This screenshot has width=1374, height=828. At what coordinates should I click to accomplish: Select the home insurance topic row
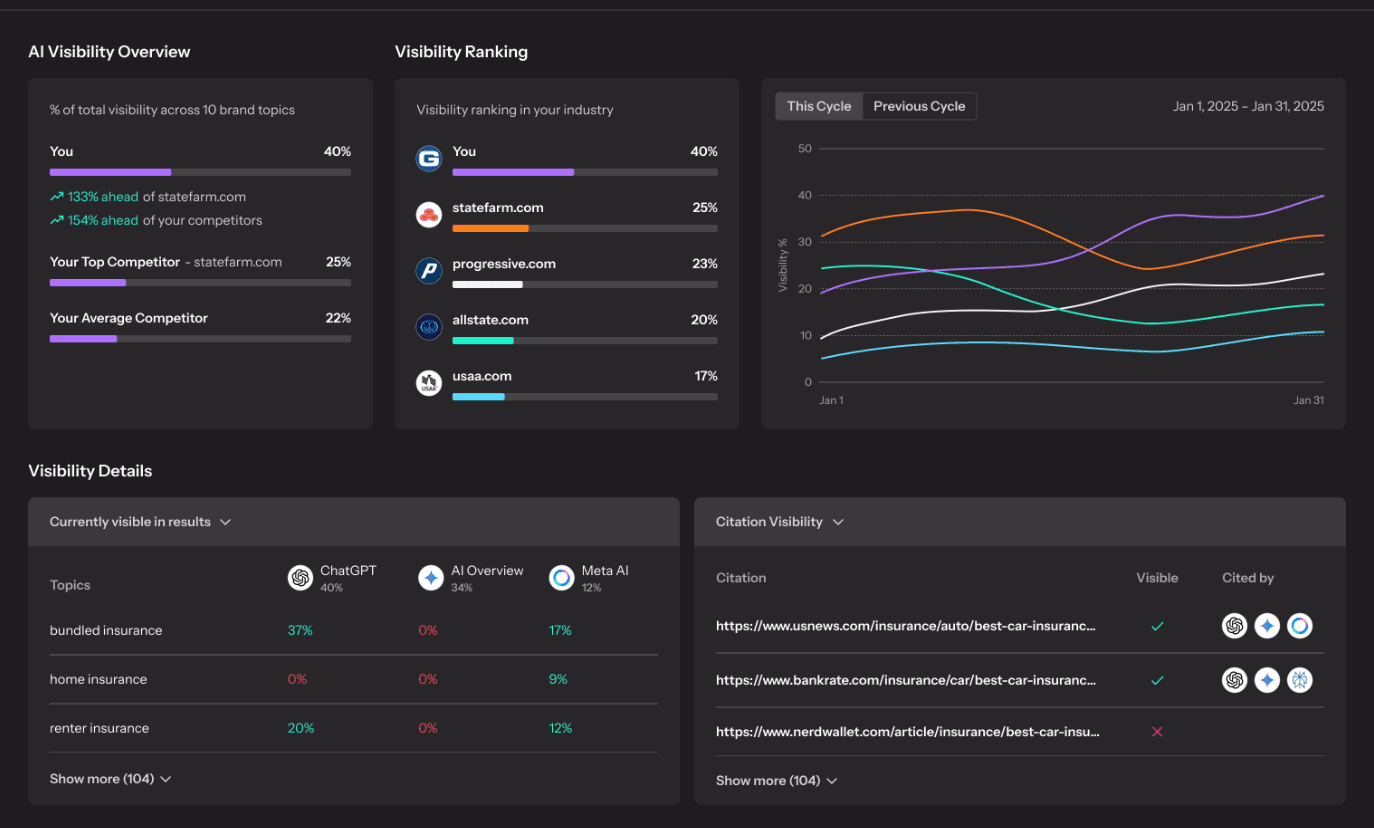tap(98, 679)
